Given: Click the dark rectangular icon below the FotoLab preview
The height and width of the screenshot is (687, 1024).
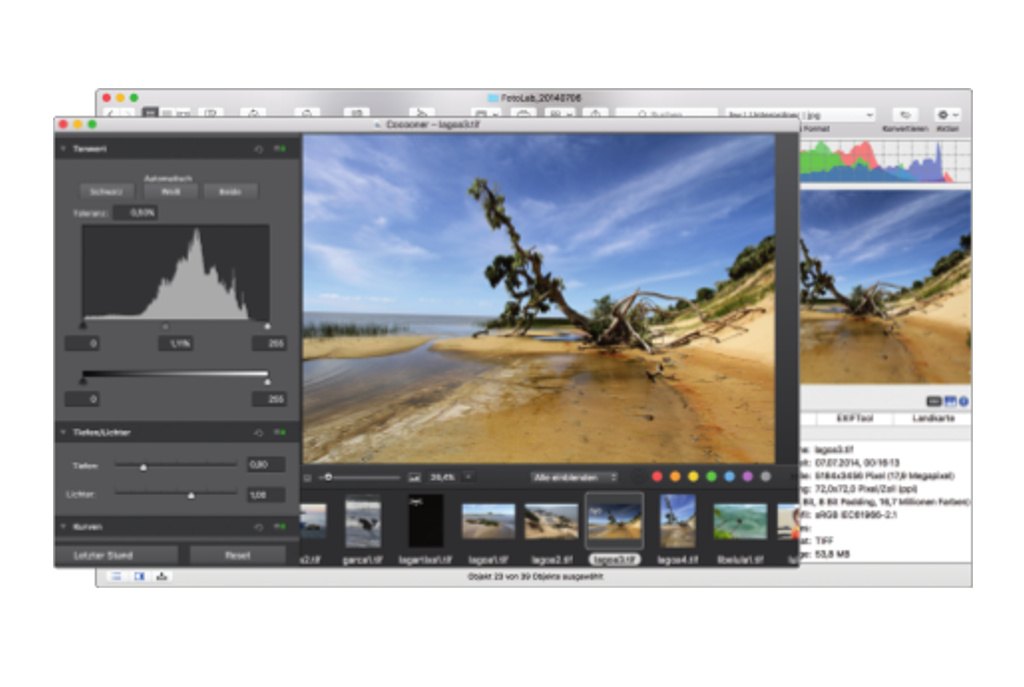Looking at the screenshot, I should 934,402.
